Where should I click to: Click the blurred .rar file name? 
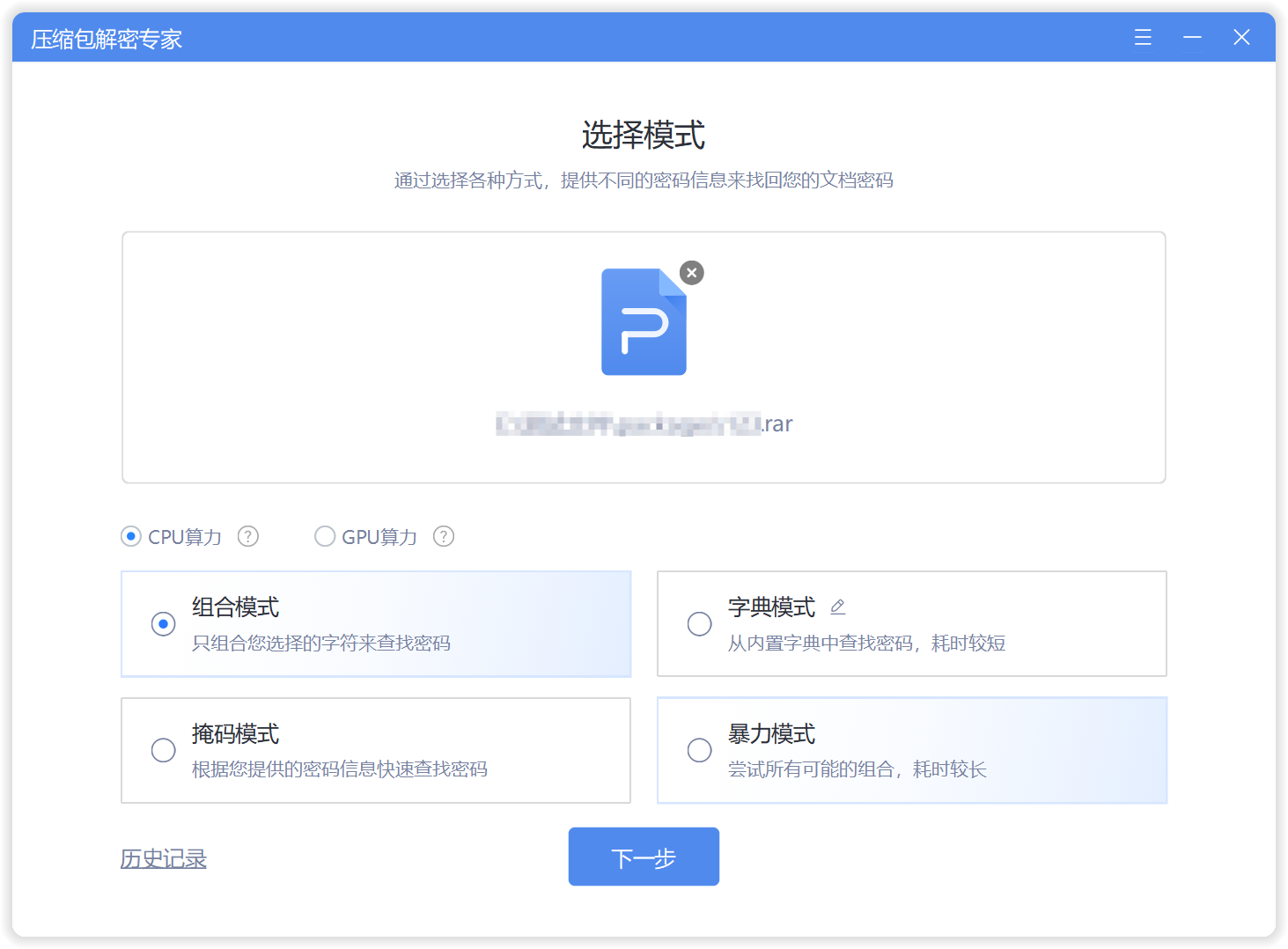pos(644,424)
